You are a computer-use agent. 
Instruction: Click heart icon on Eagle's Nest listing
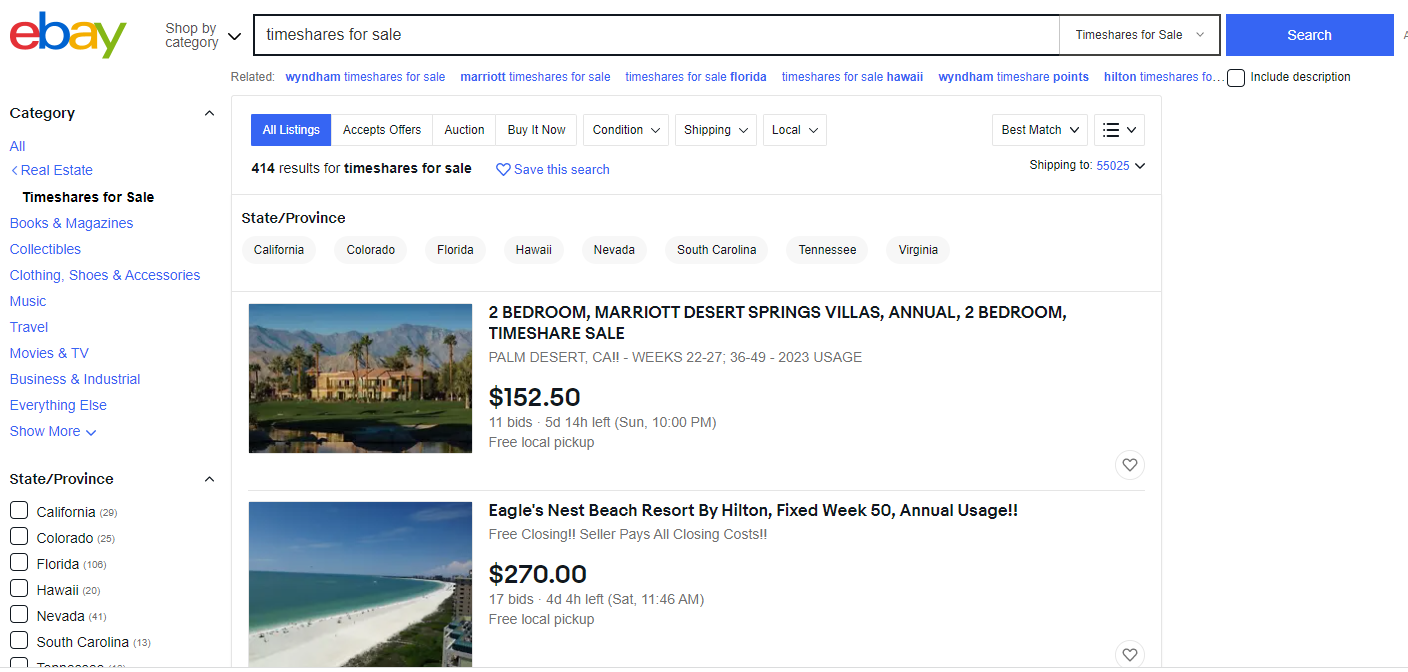tap(1129, 655)
